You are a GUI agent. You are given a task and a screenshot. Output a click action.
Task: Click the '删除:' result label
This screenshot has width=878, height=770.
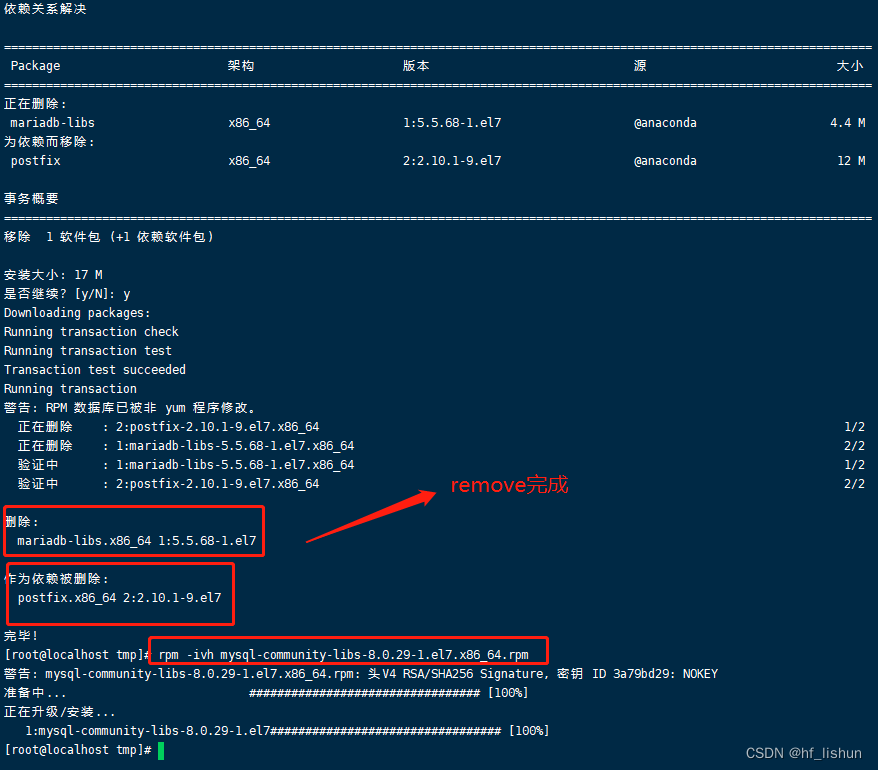(x=22, y=522)
